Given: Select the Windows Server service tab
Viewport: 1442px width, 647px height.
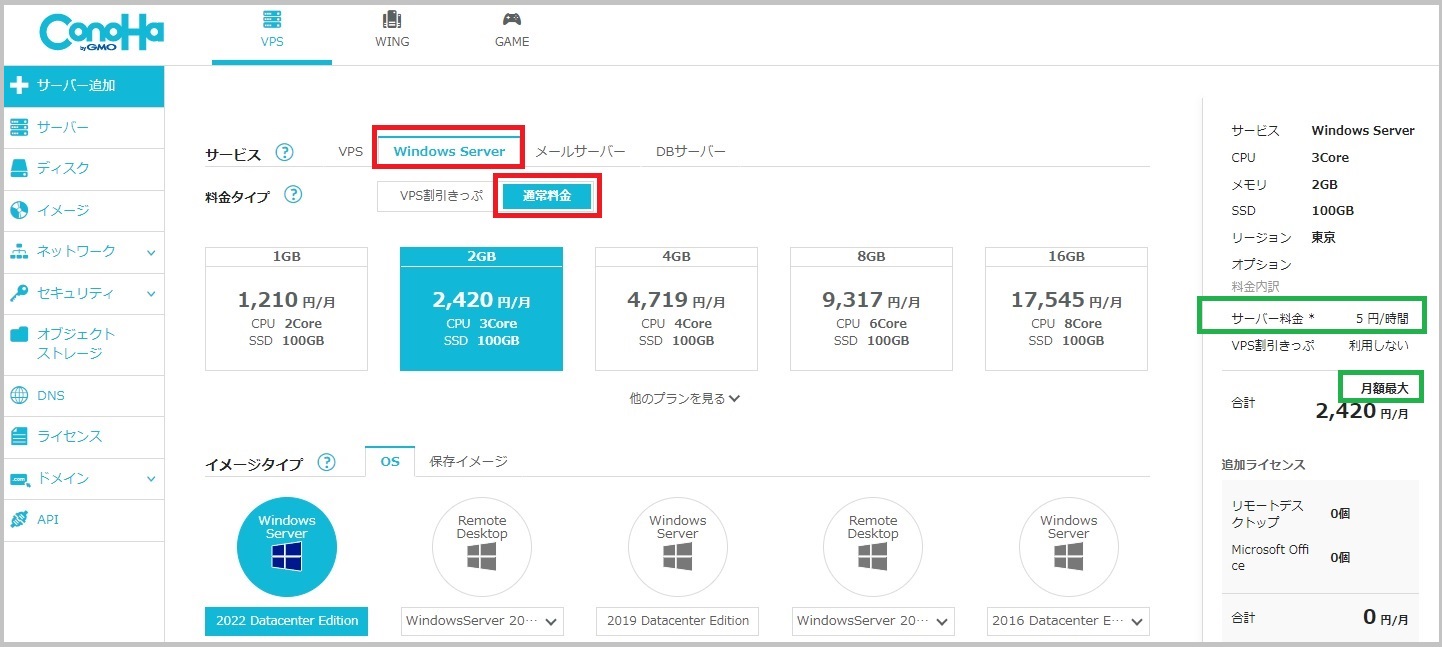Looking at the screenshot, I should click(449, 151).
